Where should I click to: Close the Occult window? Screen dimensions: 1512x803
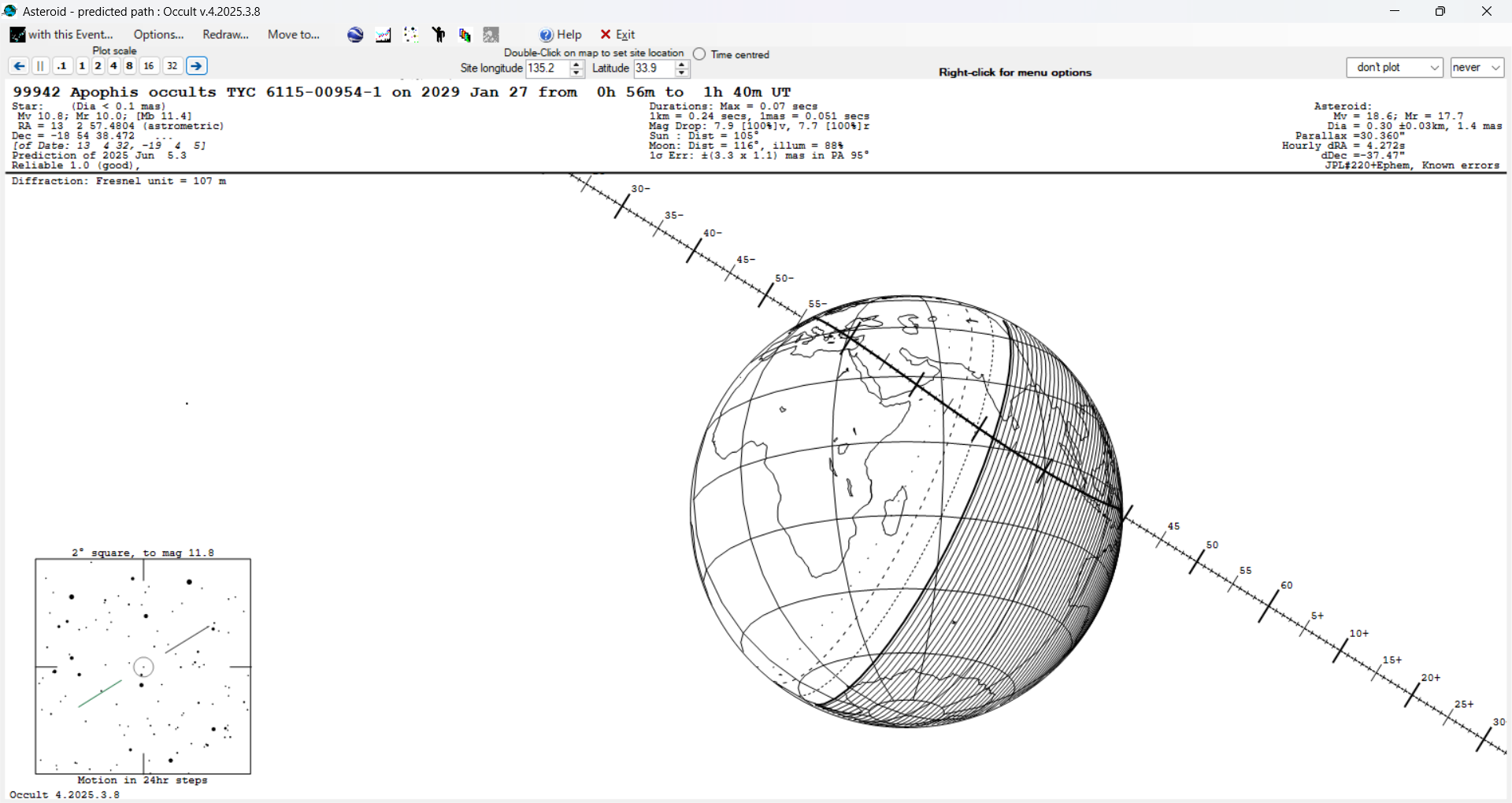1487,11
